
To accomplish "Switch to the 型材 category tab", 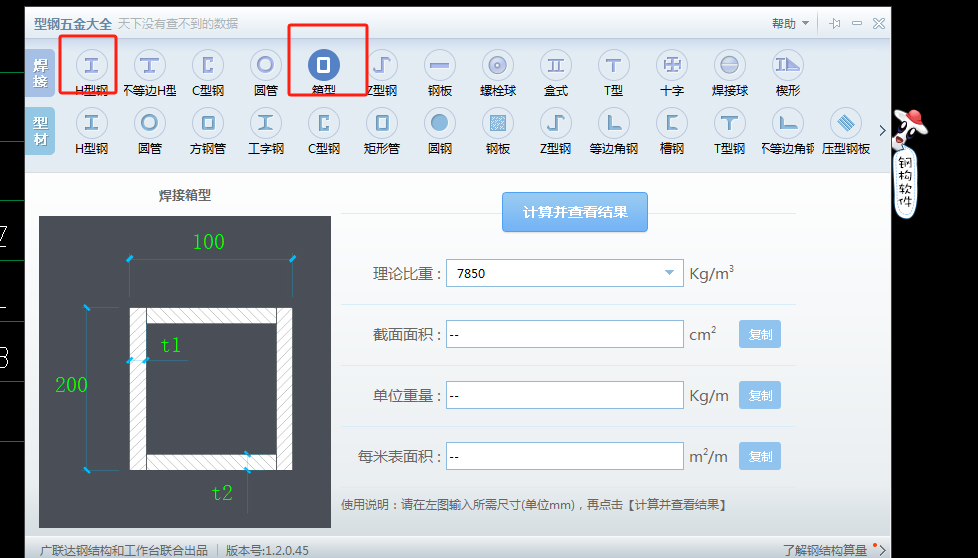I will tap(41, 131).
